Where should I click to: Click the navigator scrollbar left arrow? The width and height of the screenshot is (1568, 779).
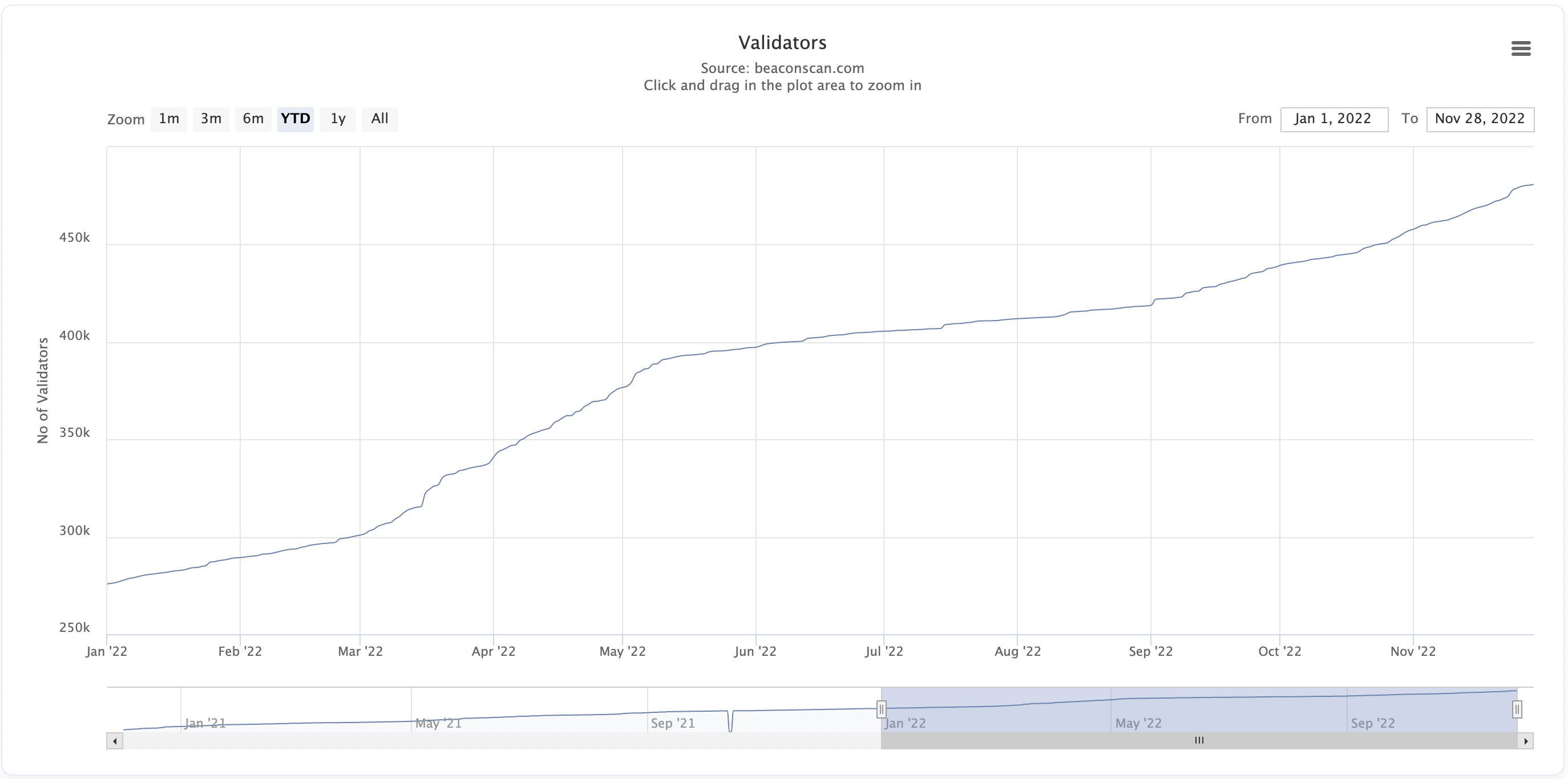[115, 741]
